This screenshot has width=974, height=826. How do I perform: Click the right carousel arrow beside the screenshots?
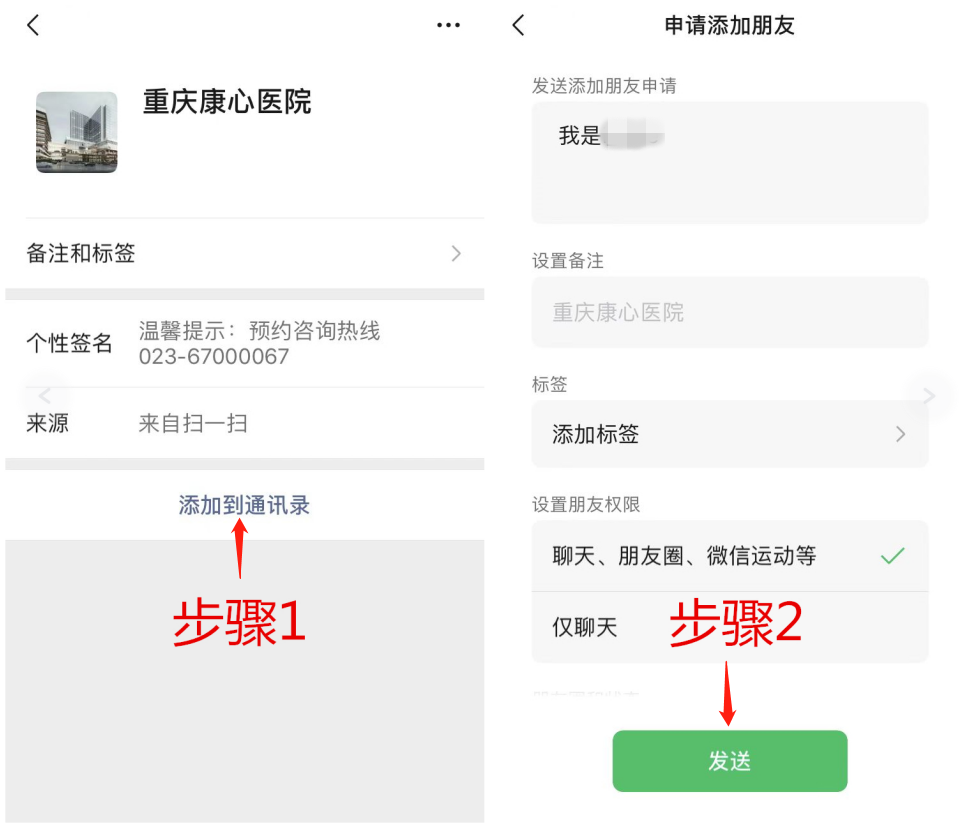click(x=928, y=396)
